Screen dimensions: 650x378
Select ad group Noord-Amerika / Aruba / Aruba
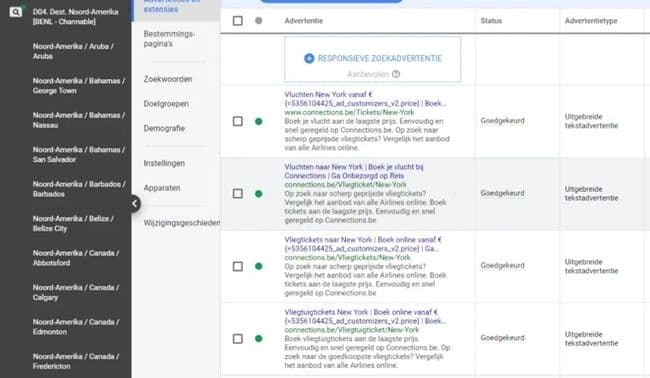73,51
